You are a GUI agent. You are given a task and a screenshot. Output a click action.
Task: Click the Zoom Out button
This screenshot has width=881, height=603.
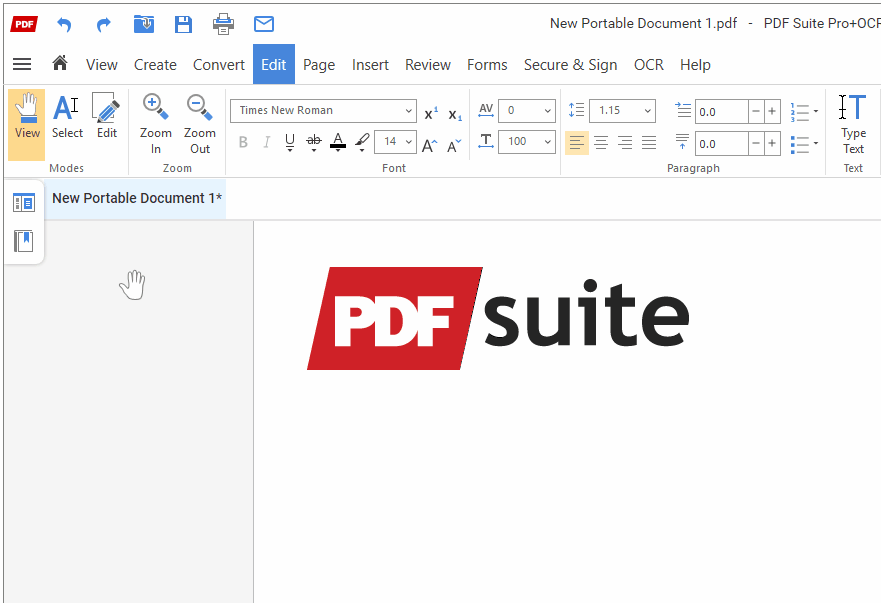tap(200, 124)
